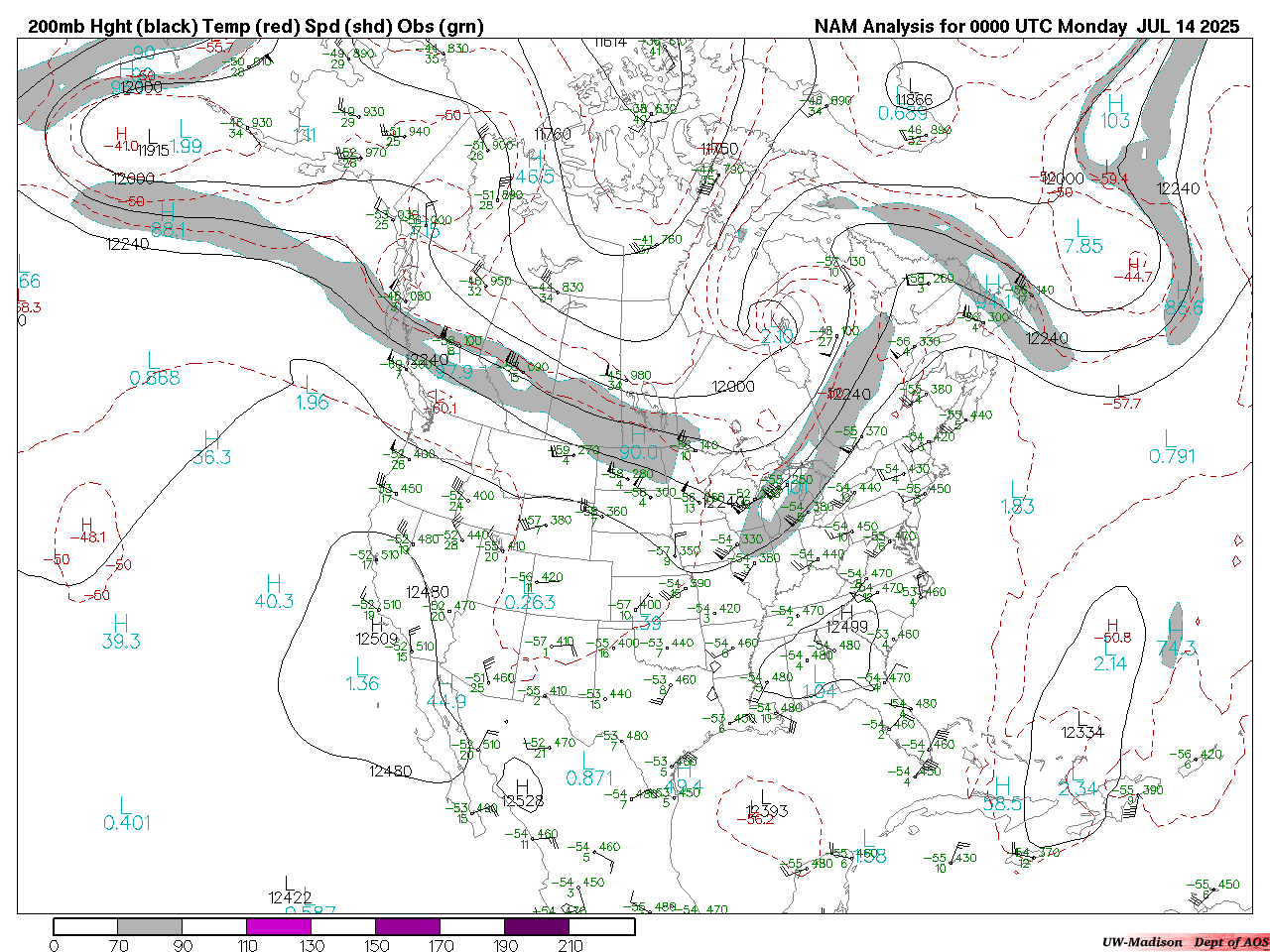Select the cyan H marker labeled 39.3
The height and width of the screenshot is (952, 1270).
(x=120, y=624)
